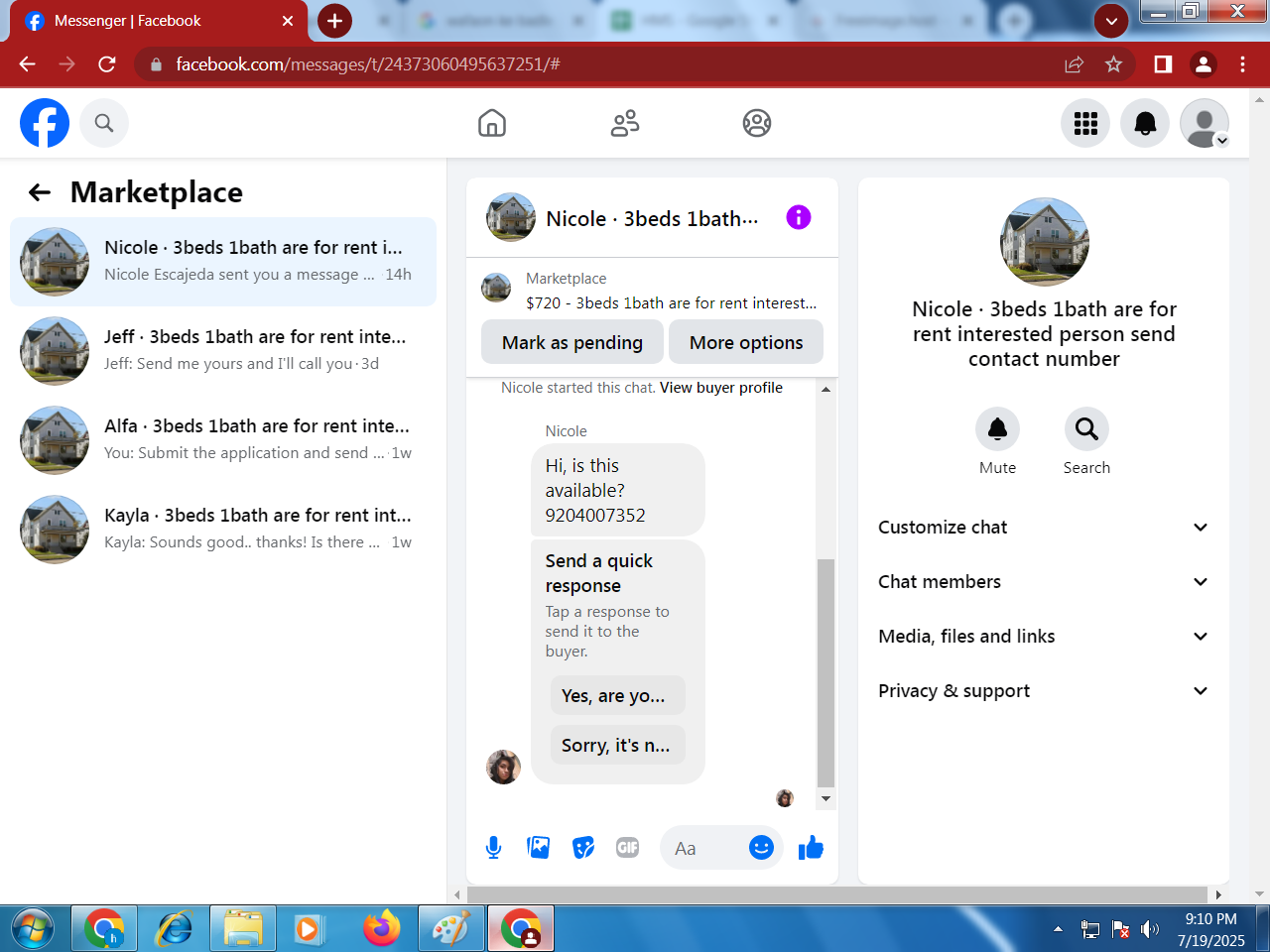Open emoji picker smiley icon
Image resolution: width=1270 pixels, height=952 pixels.
pyautogui.click(x=761, y=847)
